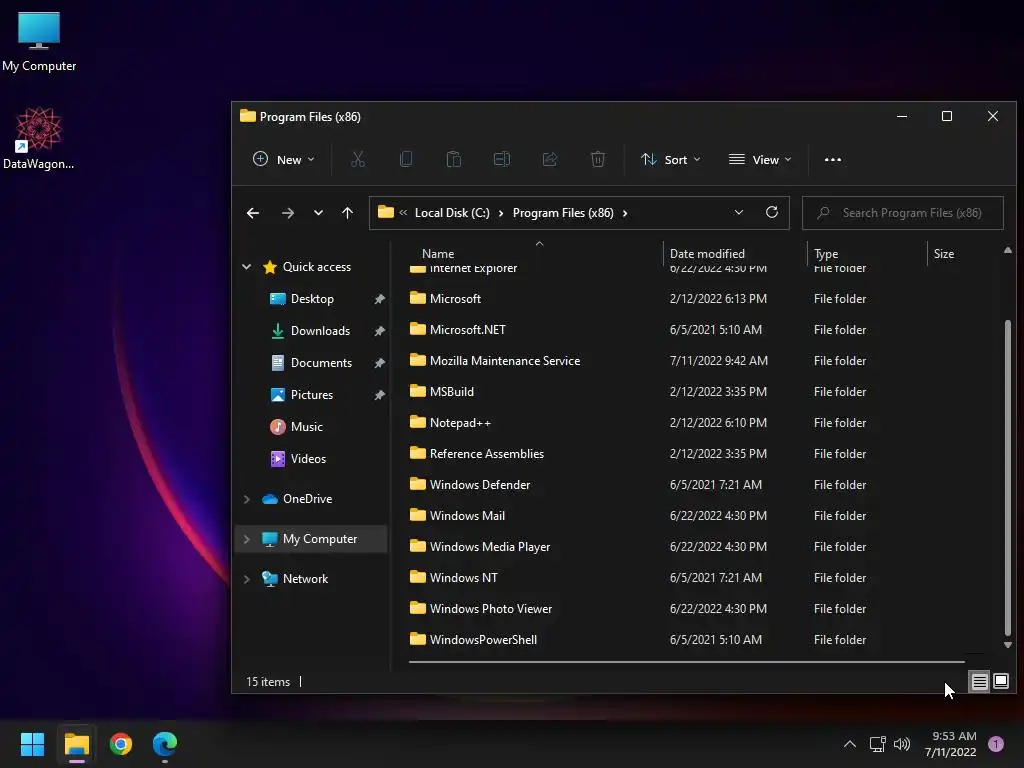The height and width of the screenshot is (768, 1024).
Task: Click the Copy icon in toolbar
Action: [406, 159]
